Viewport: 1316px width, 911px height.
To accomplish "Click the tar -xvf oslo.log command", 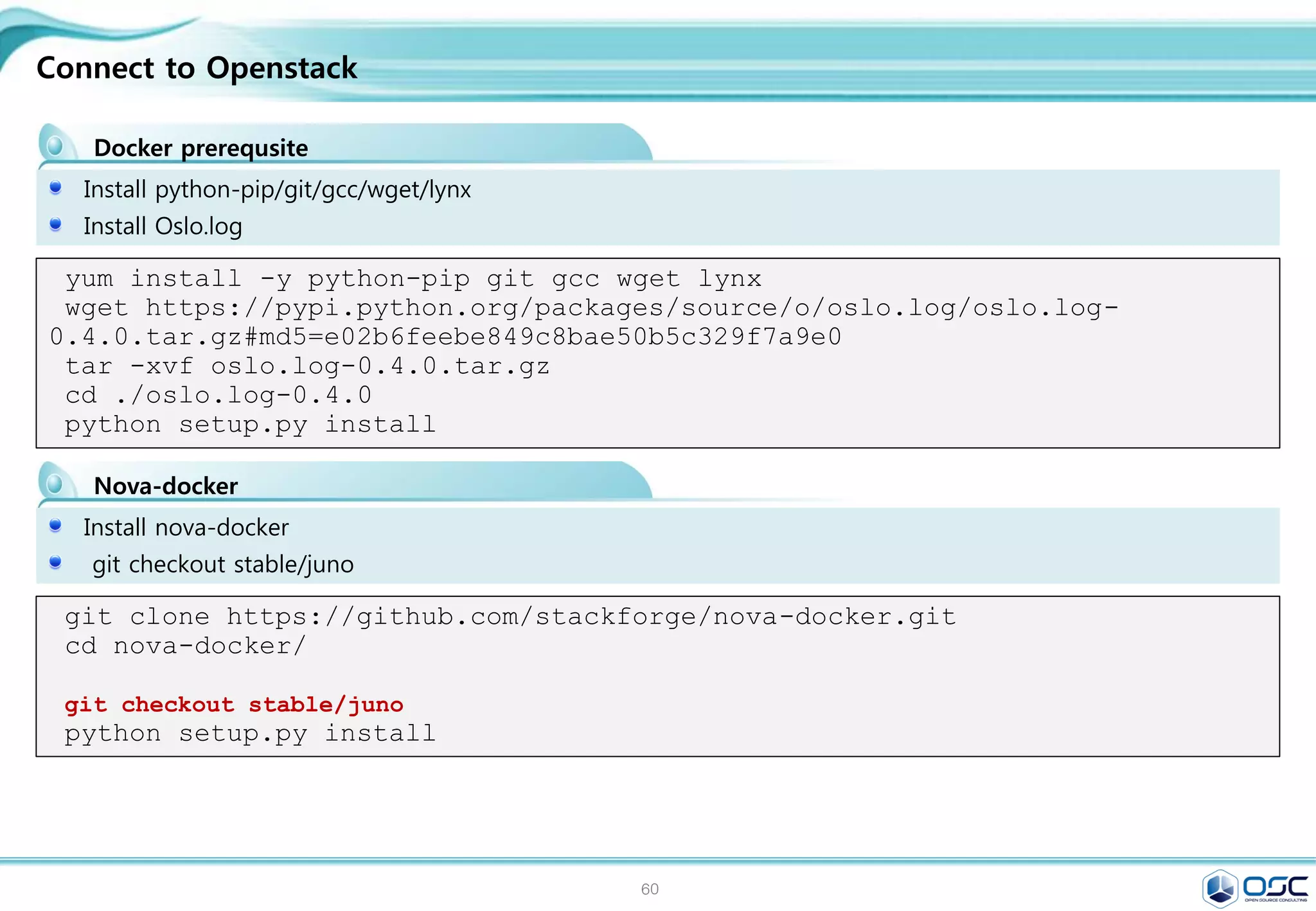I will 307,366.
